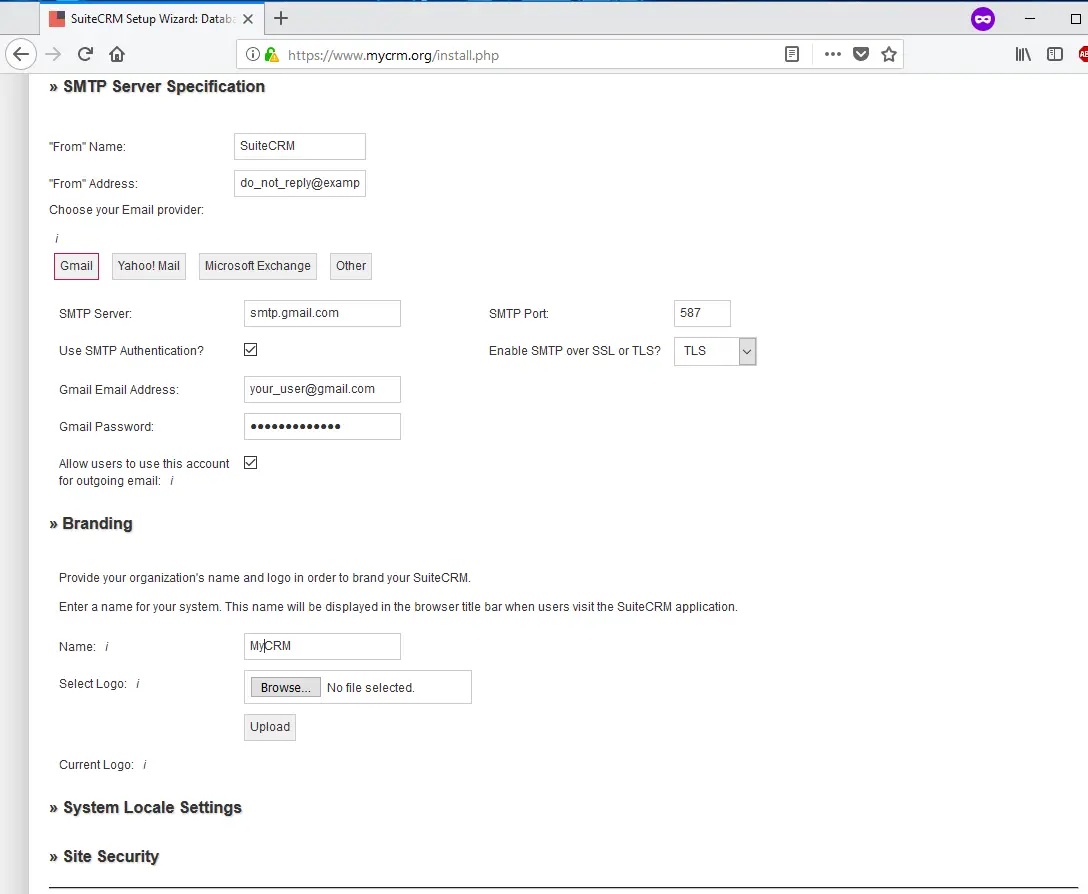Choose Yahoo! Mail as email provider
Viewport: 1088px width, 894px height.
click(x=148, y=267)
